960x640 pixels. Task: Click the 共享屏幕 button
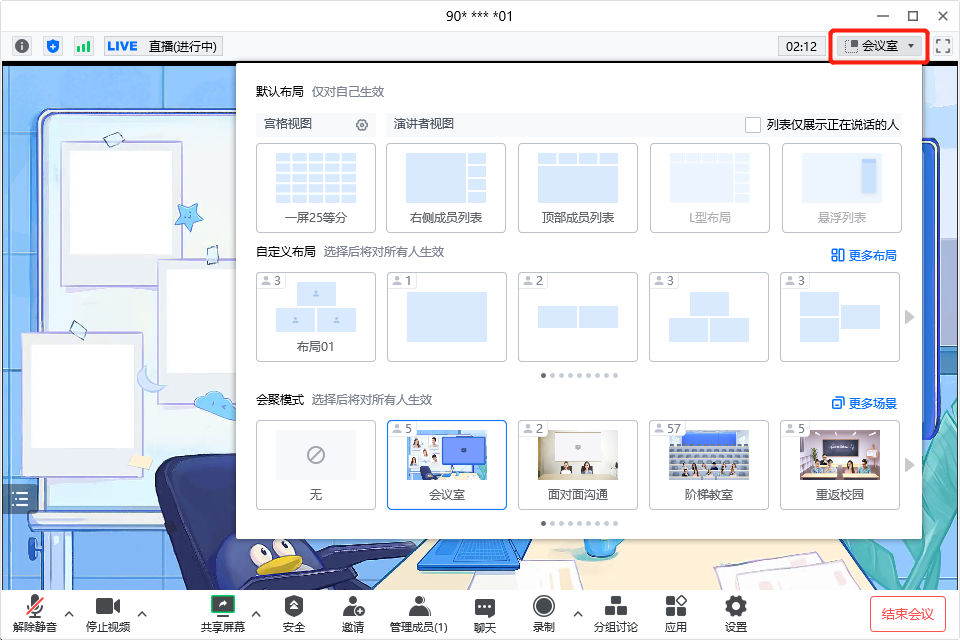click(223, 614)
